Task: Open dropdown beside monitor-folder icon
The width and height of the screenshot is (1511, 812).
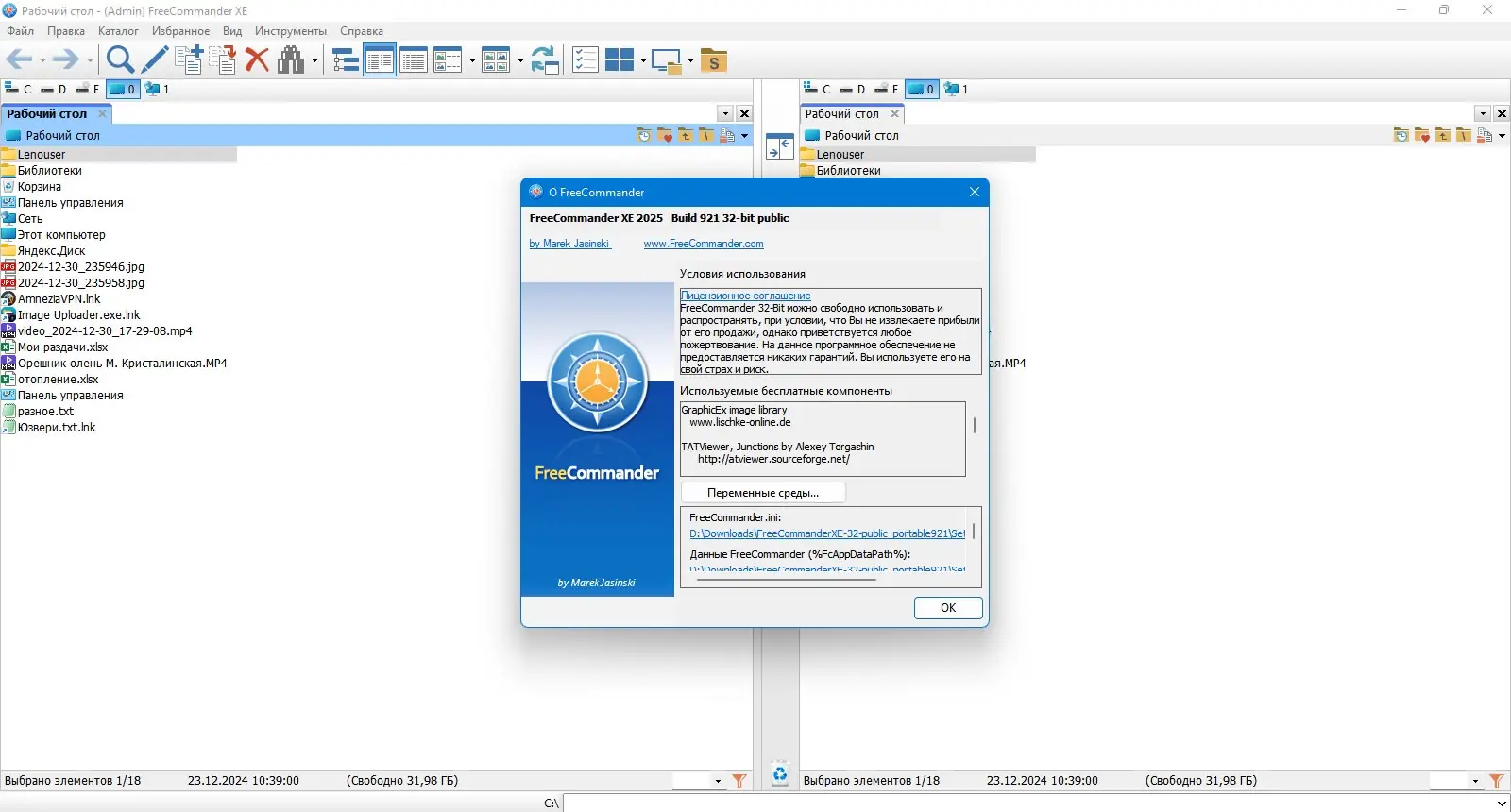Action: point(690,60)
